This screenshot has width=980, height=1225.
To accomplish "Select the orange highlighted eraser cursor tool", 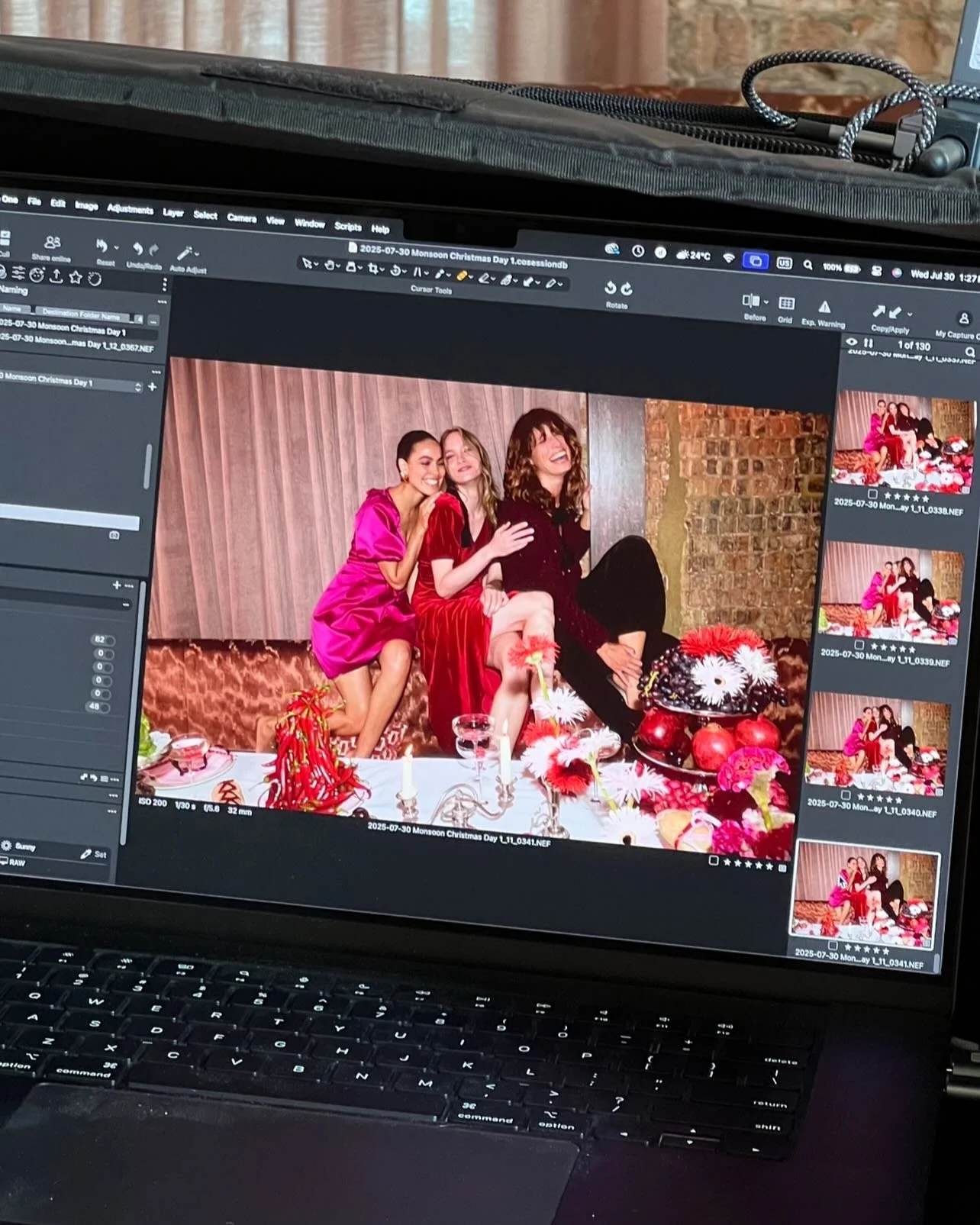I will point(462,276).
